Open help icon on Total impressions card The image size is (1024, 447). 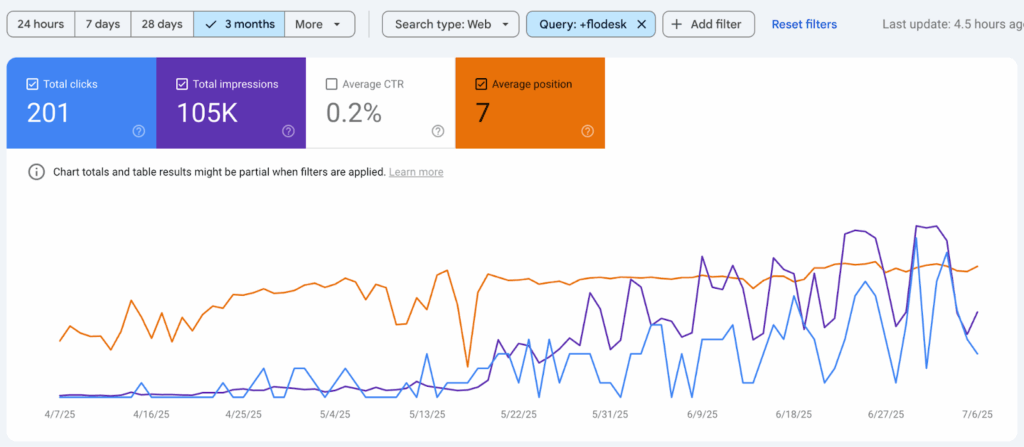288,131
